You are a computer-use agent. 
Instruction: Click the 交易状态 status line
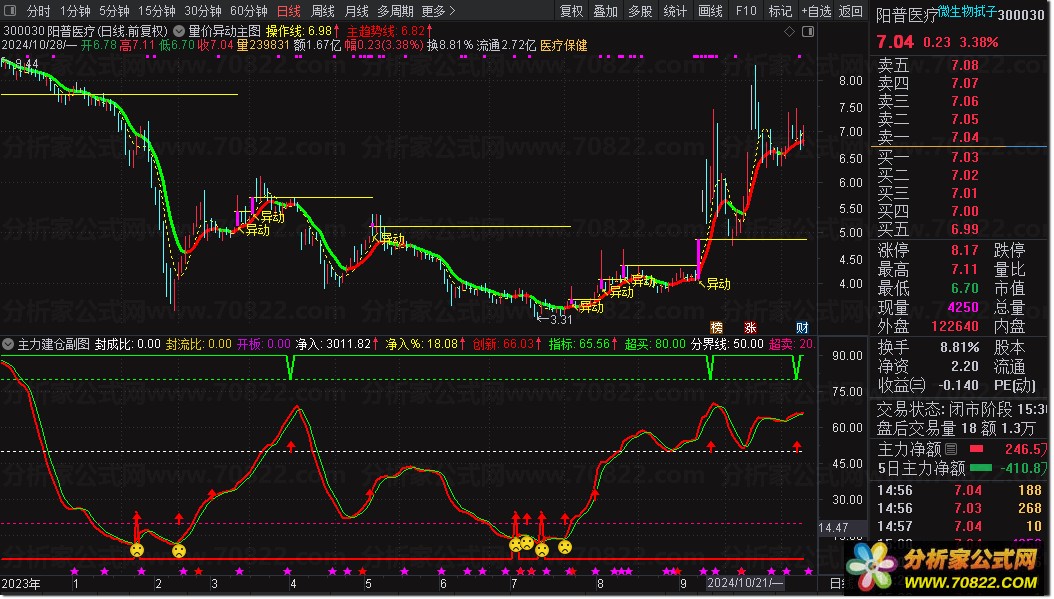[962, 409]
